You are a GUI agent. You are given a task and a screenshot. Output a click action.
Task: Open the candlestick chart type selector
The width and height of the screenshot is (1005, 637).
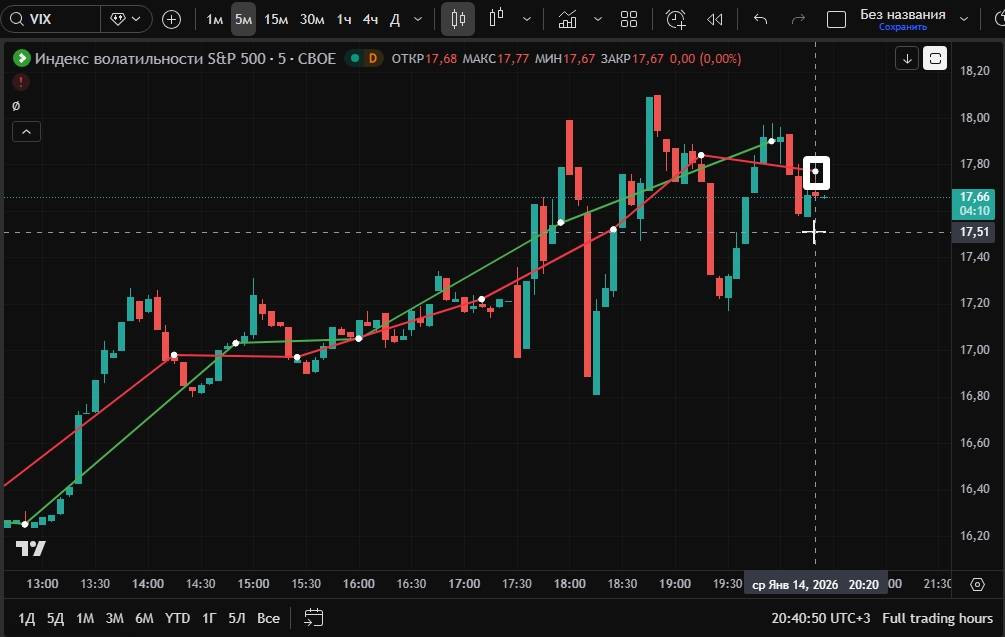coord(458,19)
